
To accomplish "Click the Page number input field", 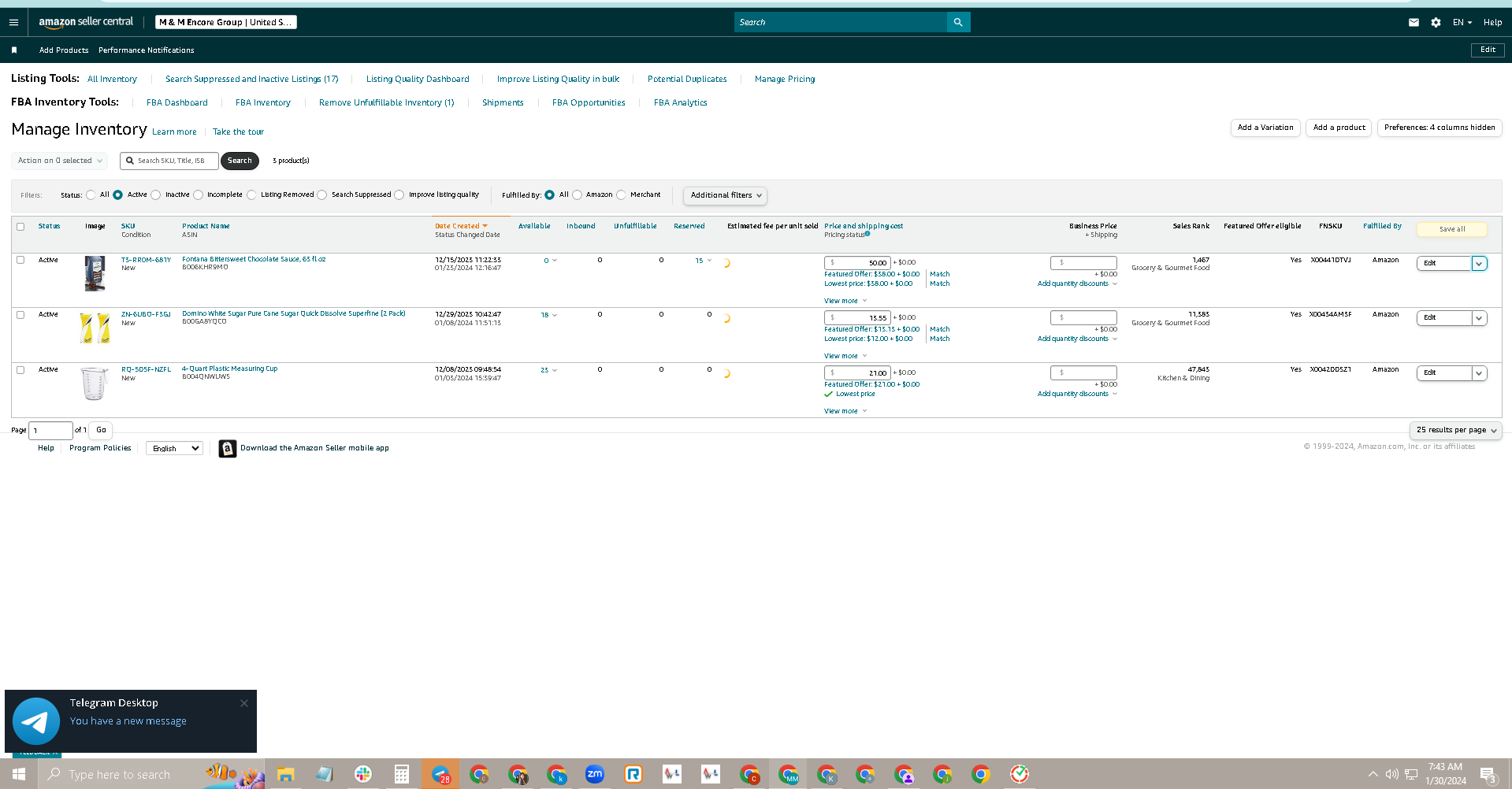I will [x=50, y=431].
